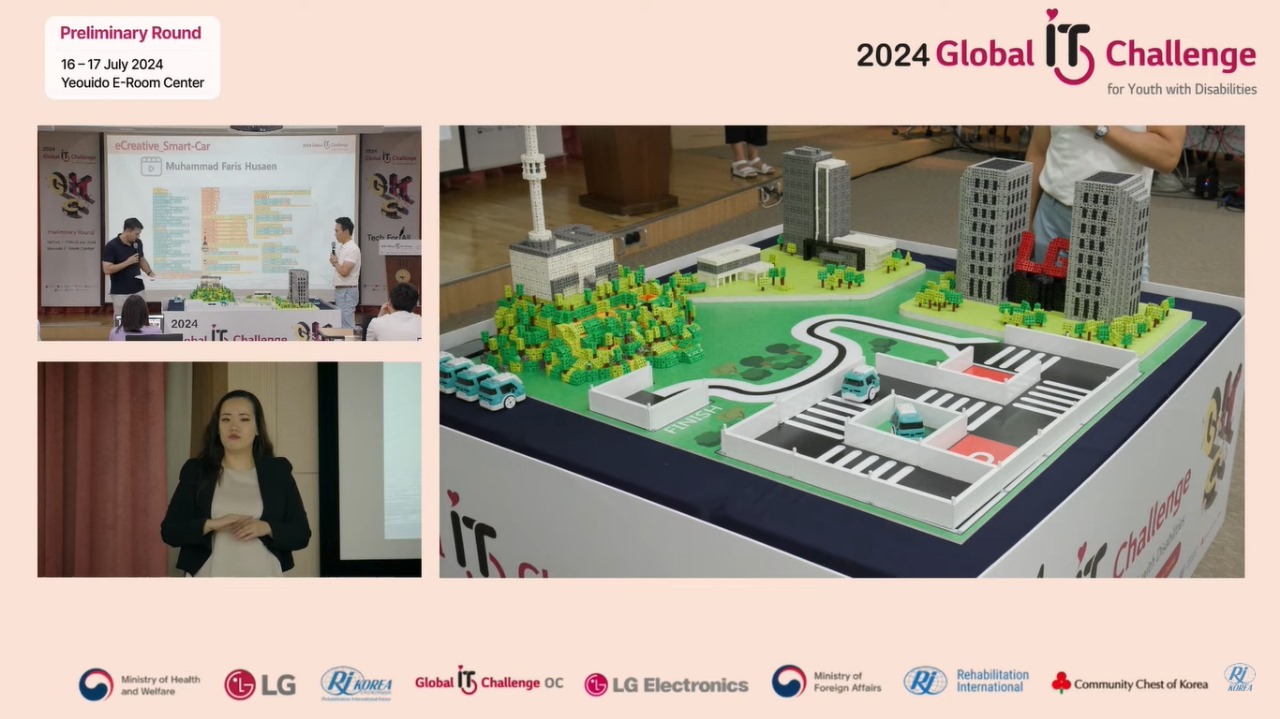Click the "Ministry of Health and Welfare" label
1280x719 pixels.
pos(160,685)
